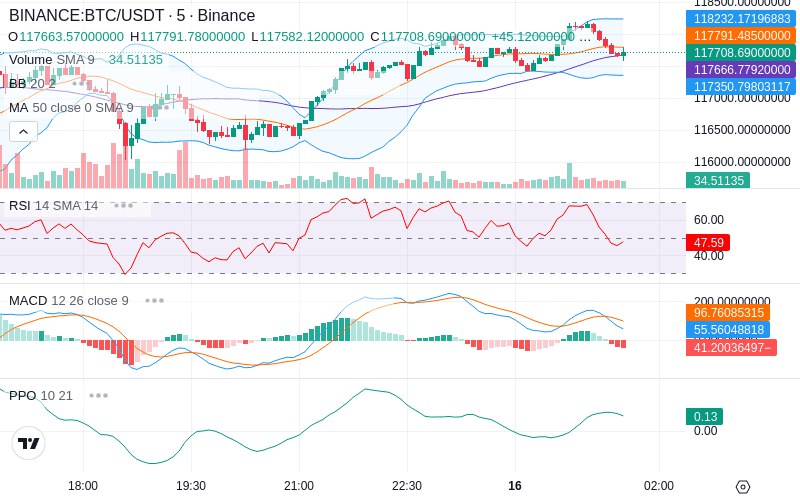Click the close value C117708.69000000

click(428, 37)
